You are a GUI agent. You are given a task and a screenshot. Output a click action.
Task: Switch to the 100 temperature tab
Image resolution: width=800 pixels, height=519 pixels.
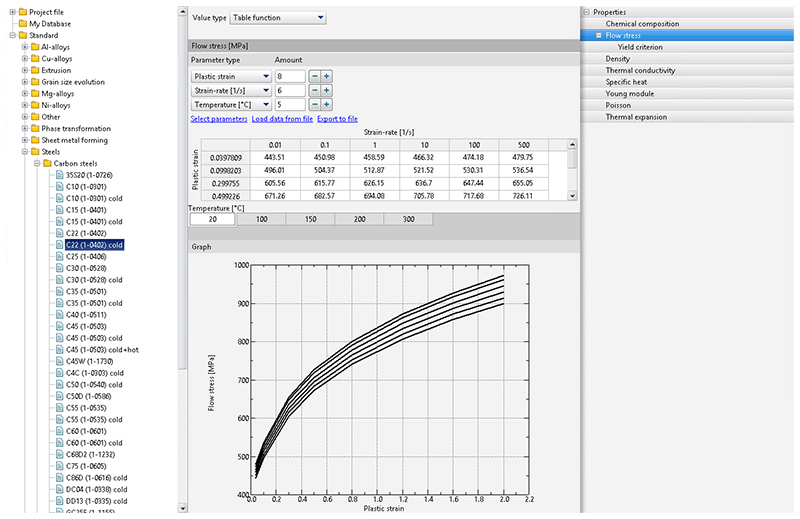[261, 219]
